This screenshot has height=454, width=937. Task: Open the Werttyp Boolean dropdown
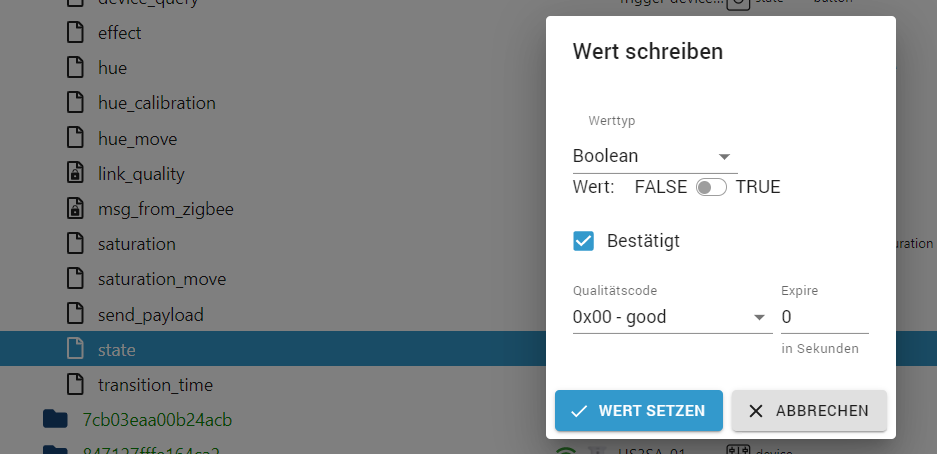[655, 157]
